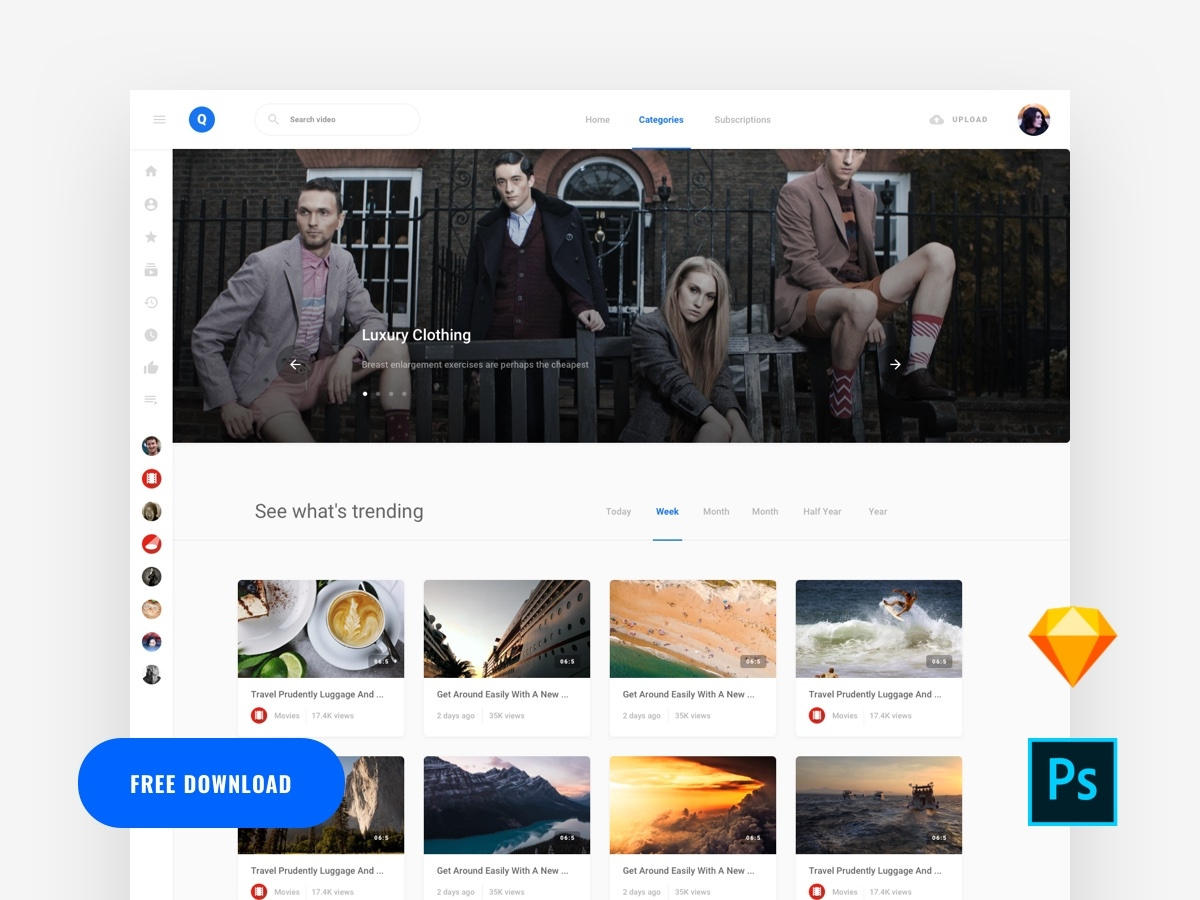Open the cruise ship video thumbnail
The width and height of the screenshot is (1200, 900).
click(x=507, y=629)
